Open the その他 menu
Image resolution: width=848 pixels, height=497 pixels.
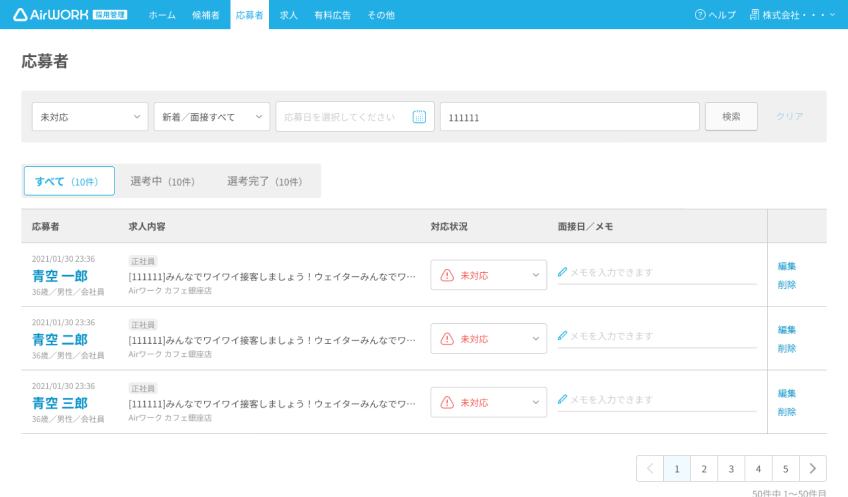[381, 15]
